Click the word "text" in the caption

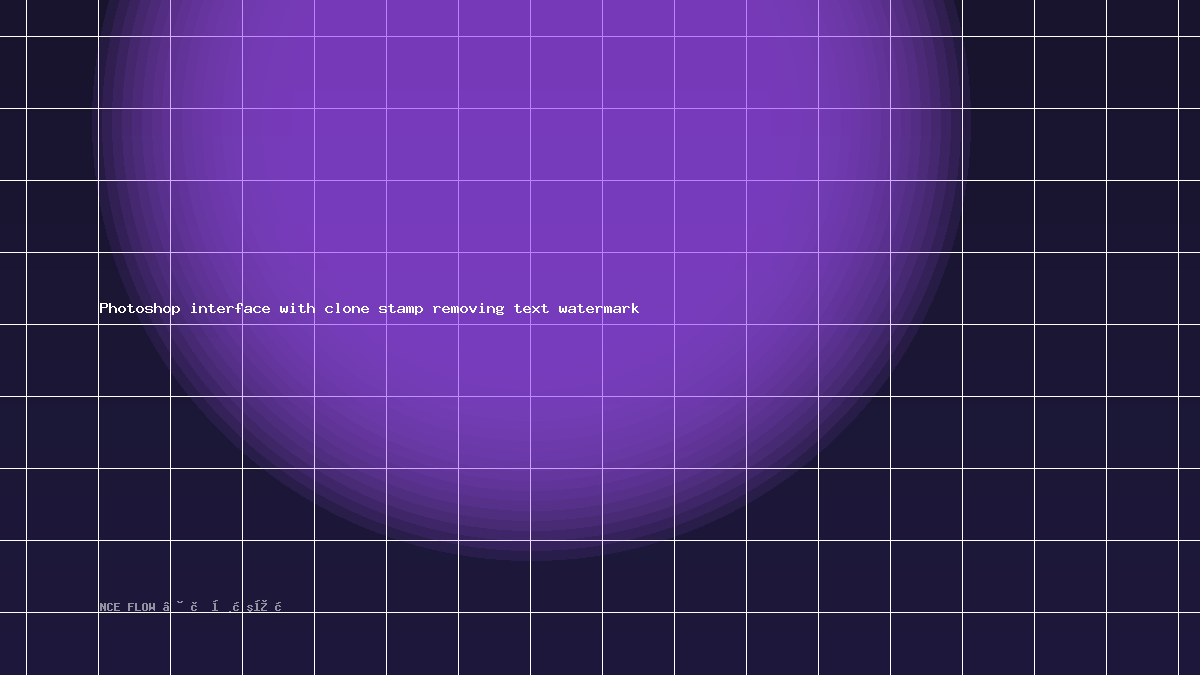tap(531, 308)
